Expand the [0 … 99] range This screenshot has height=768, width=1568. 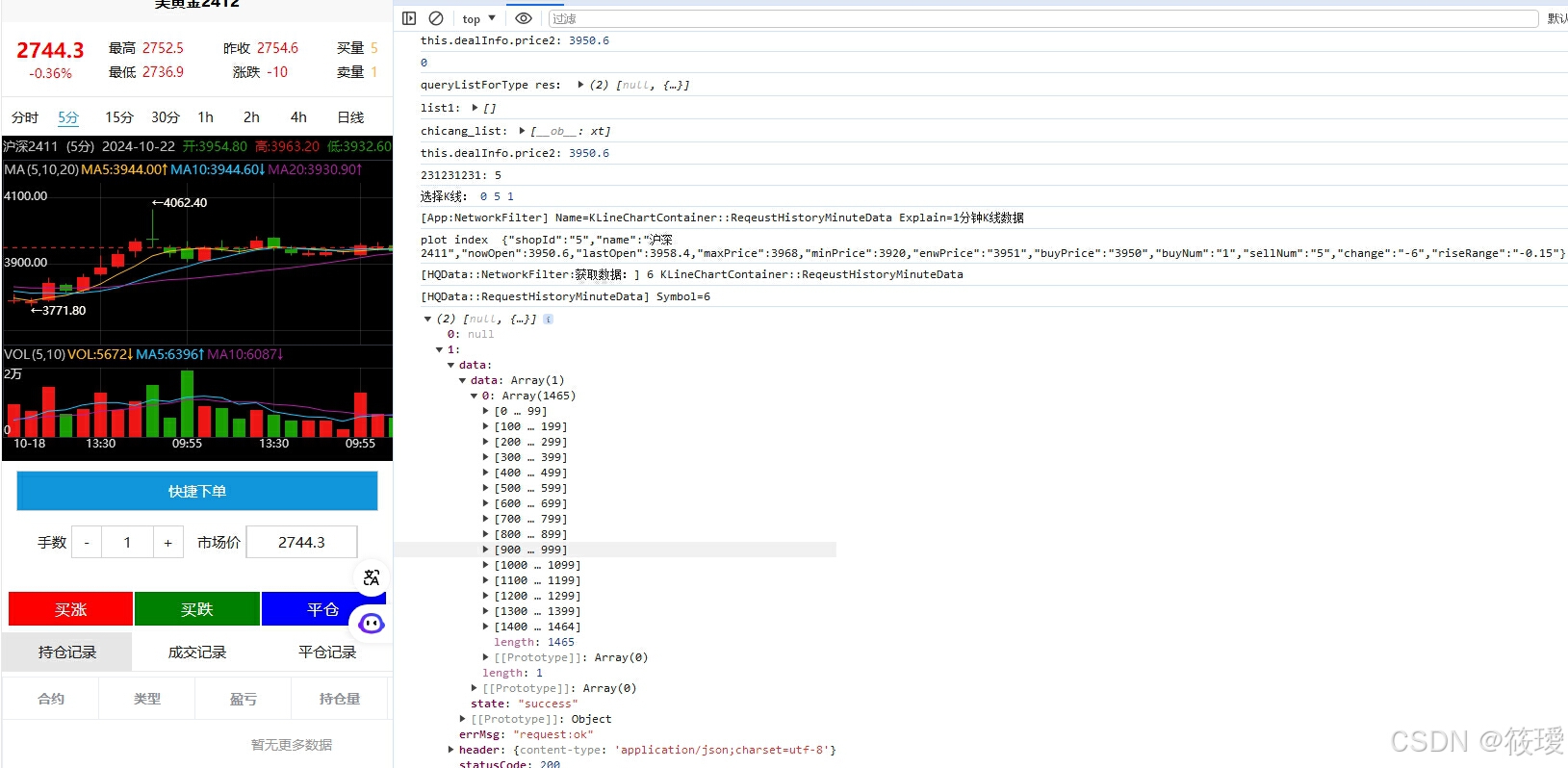(485, 411)
